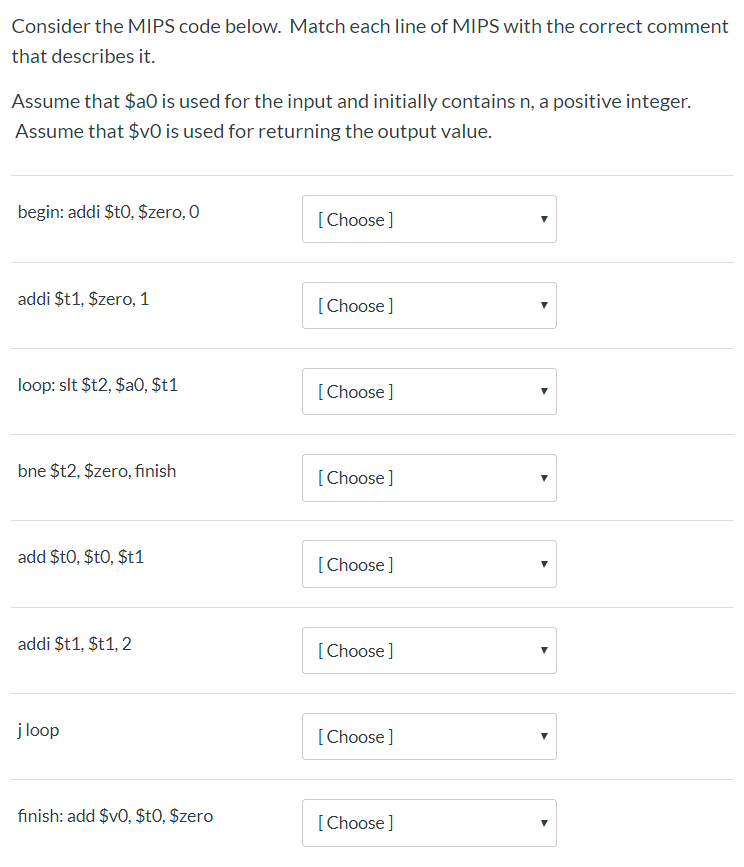The image size is (744, 867).
Task: Click the arrow icon beside the 'j loop' dropdown
Action: [543, 736]
